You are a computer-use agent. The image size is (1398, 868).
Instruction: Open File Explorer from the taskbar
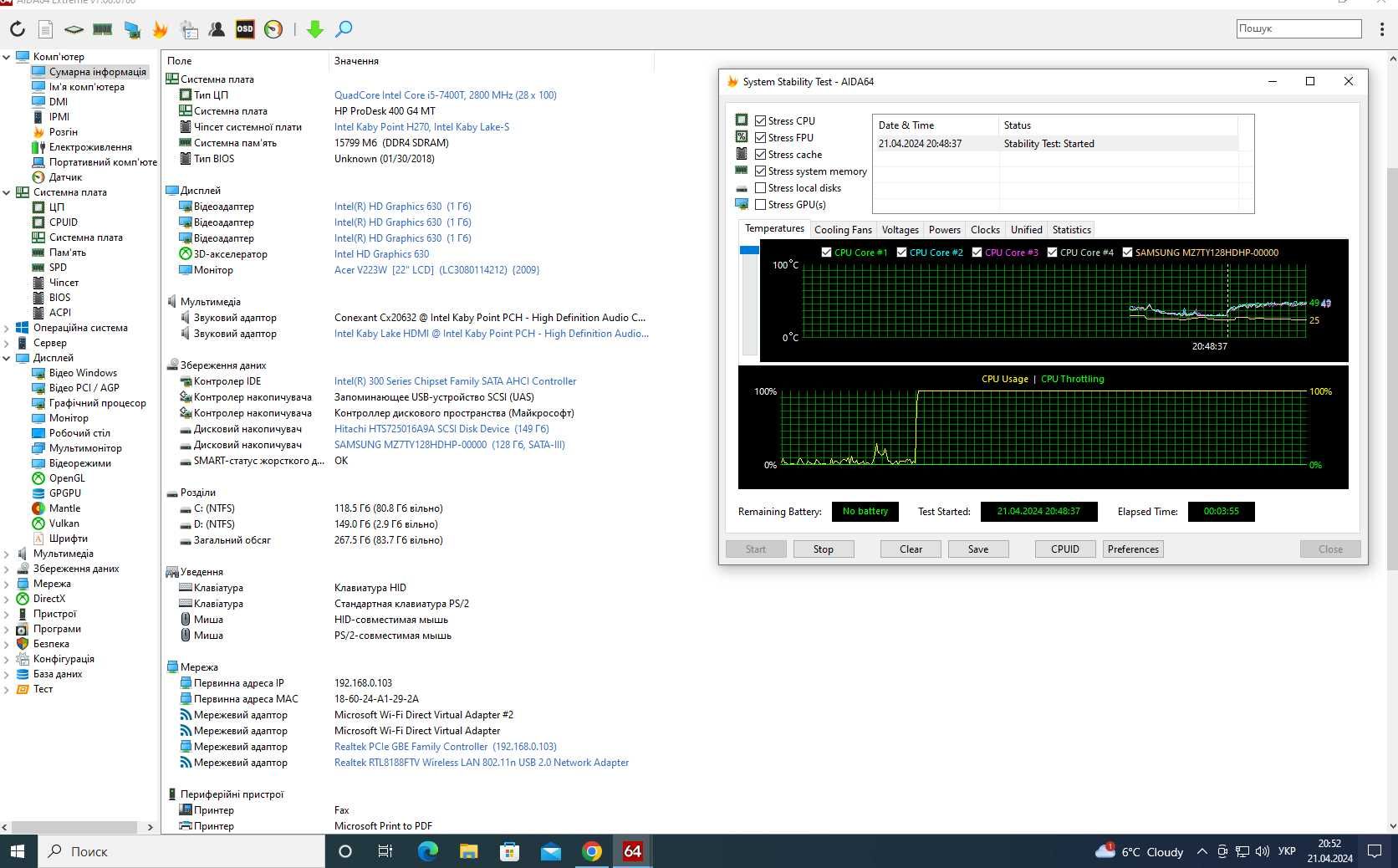[x=468, y=851]
